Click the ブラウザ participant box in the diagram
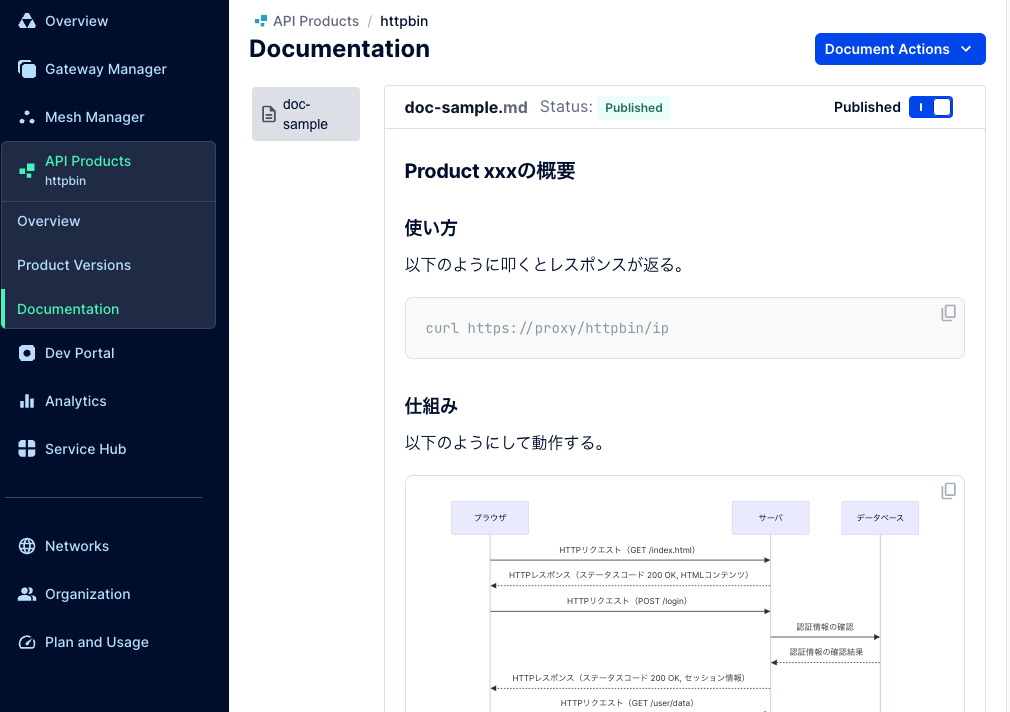Viewport: 1010px width, 712px height. tap(490, 518)
